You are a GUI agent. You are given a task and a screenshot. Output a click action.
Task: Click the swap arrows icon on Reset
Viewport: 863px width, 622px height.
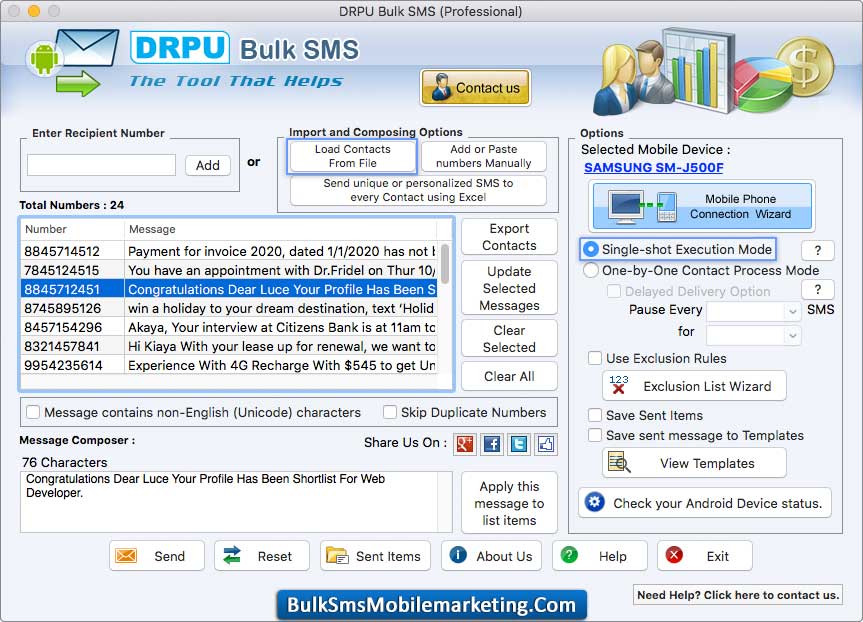coord(232,556)
